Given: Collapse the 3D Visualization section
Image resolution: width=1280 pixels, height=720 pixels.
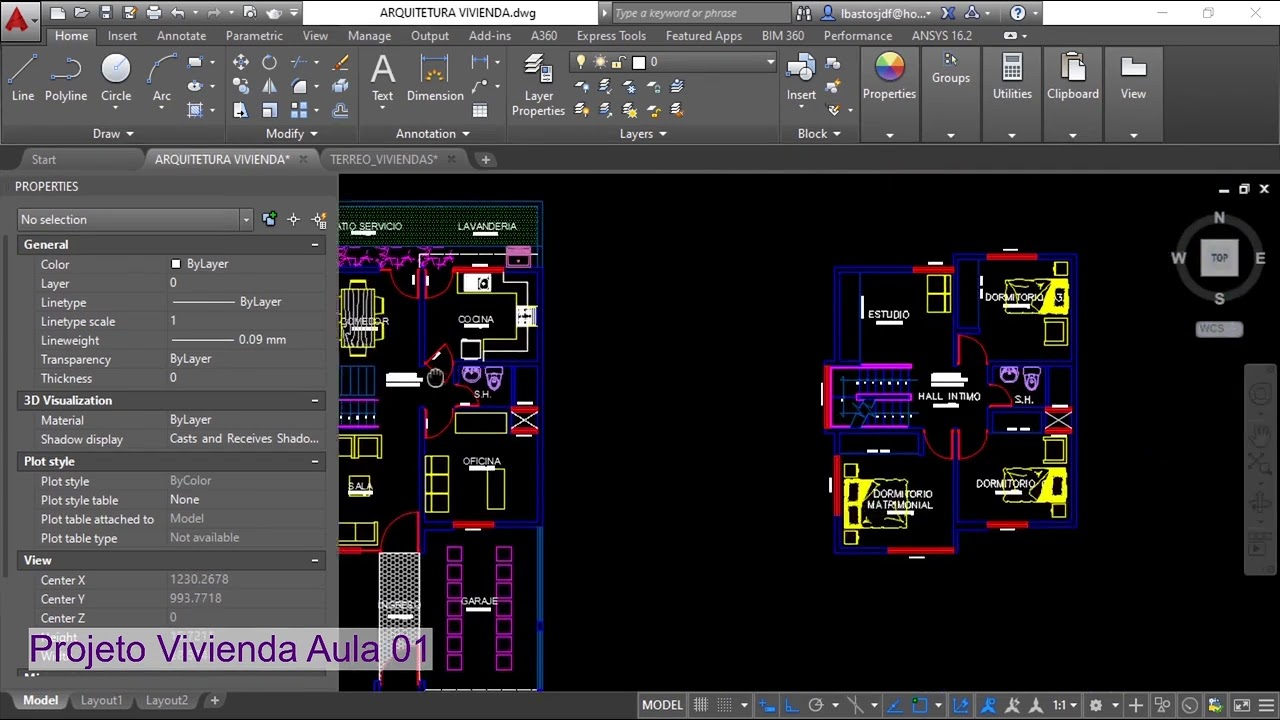Looking at the screenshot, I should [x=315, y=401].
